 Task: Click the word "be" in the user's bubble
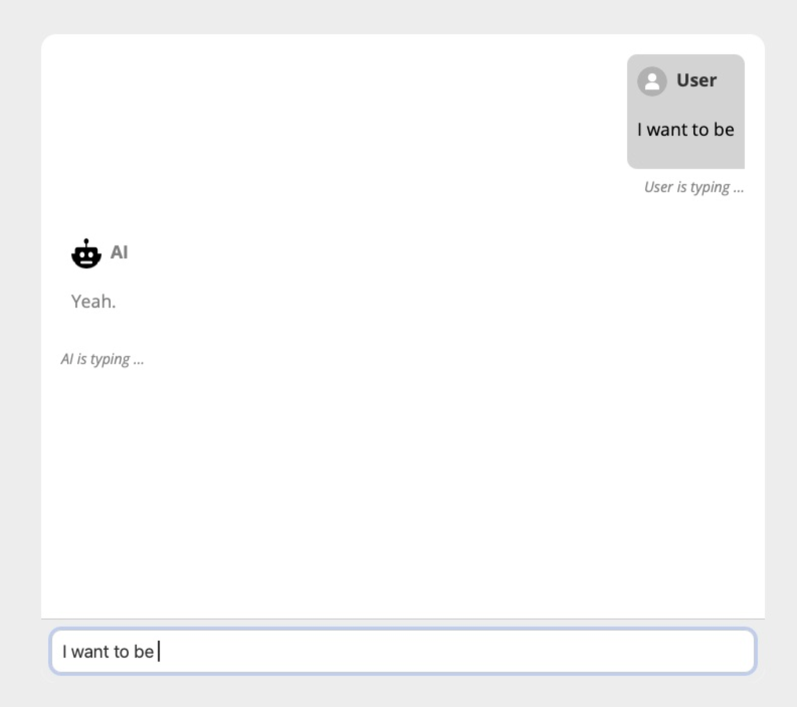coord(724,130)
